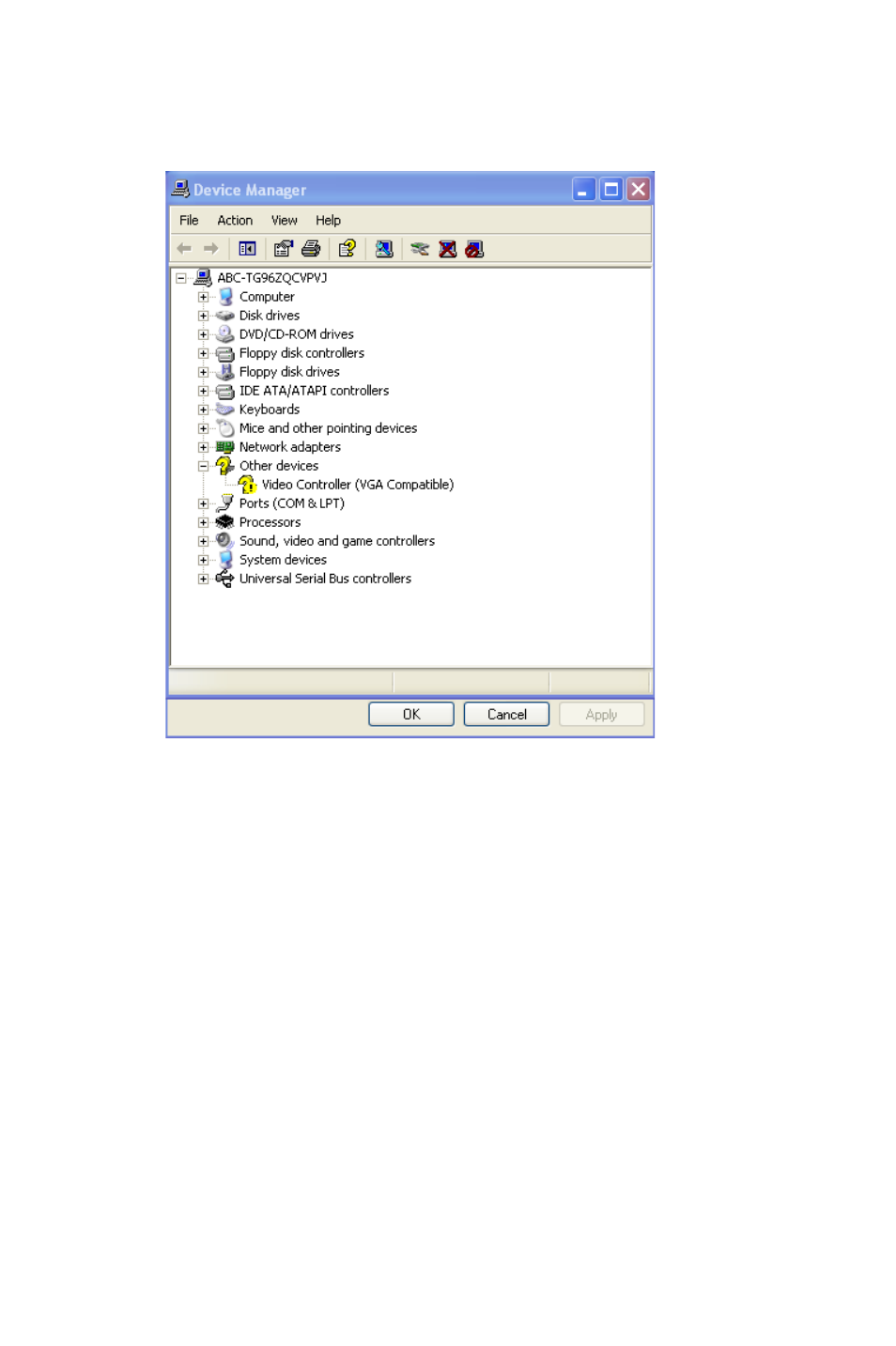Toggle the show/hide console tree icon

(248, 249)
